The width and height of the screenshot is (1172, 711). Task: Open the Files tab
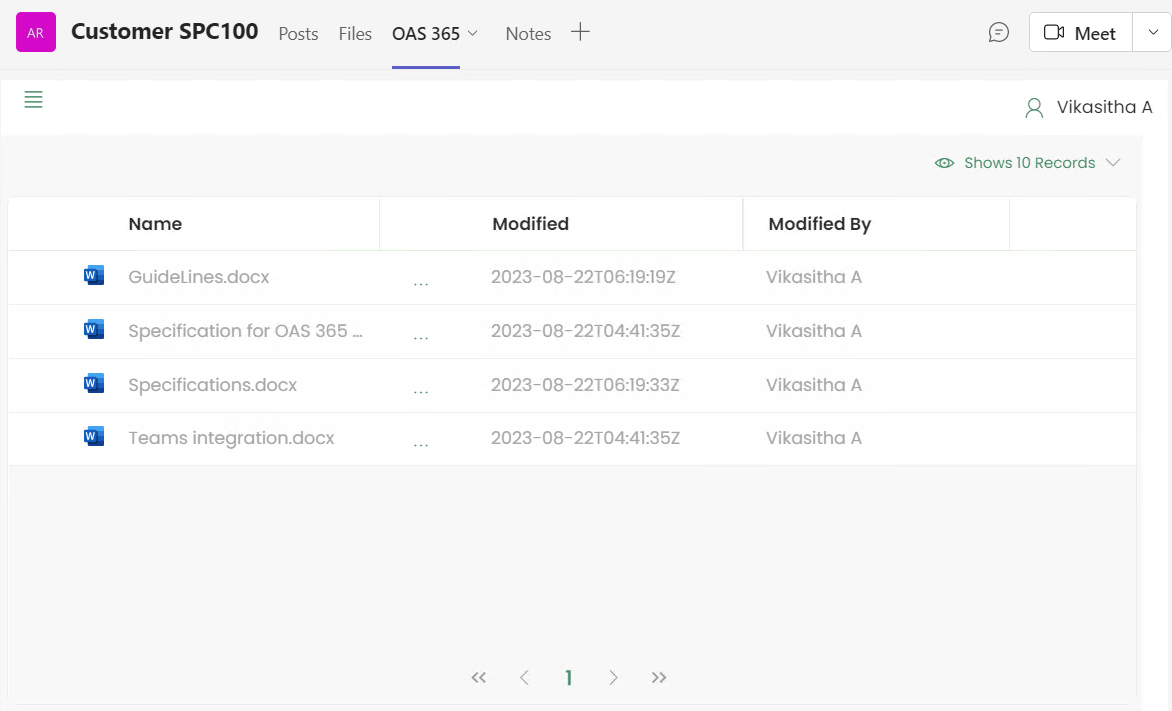(x=355, y=34)
